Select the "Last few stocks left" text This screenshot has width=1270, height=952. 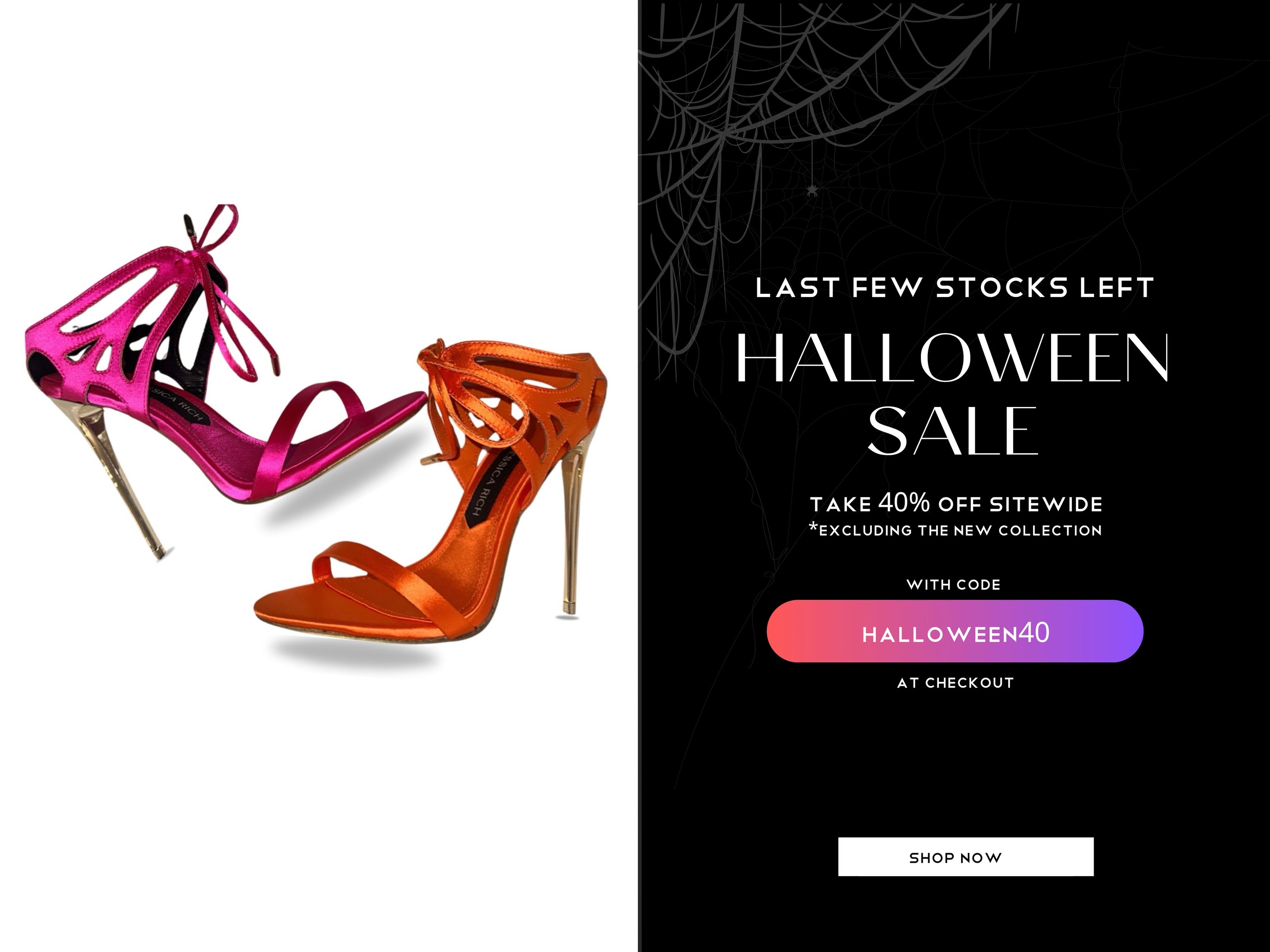954,288
